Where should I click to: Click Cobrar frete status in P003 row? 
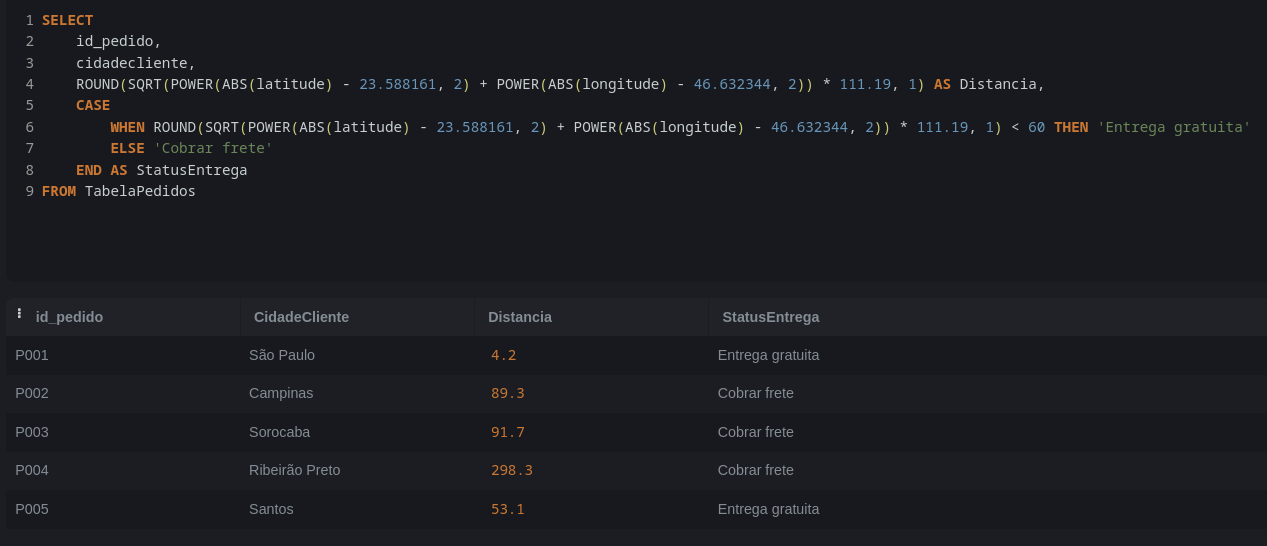pyautogui.click(x=756, y=432)
